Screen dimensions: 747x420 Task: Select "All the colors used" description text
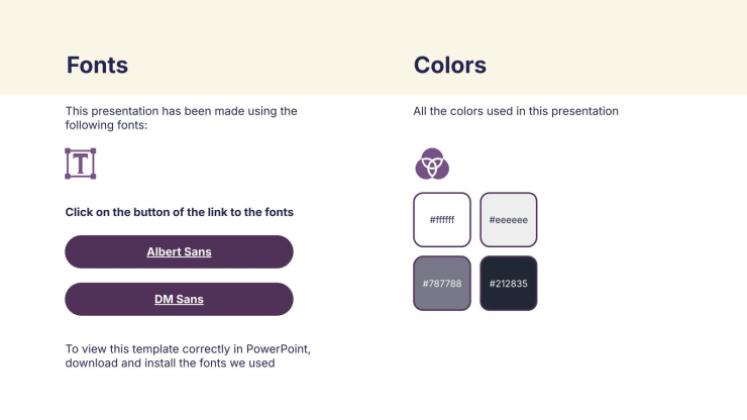pos(516,111)
